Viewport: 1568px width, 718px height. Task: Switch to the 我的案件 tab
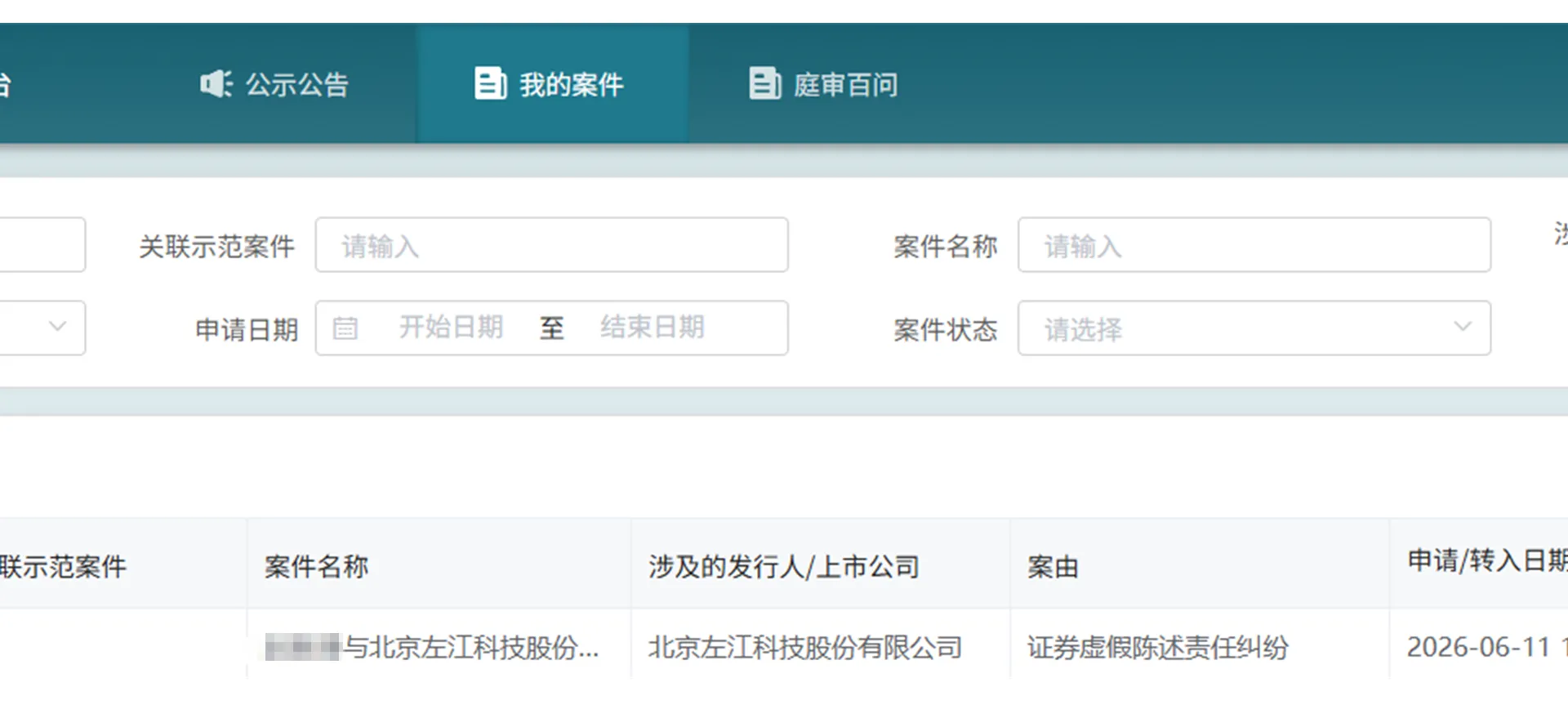pyautogui.click(x=552, y=83)
